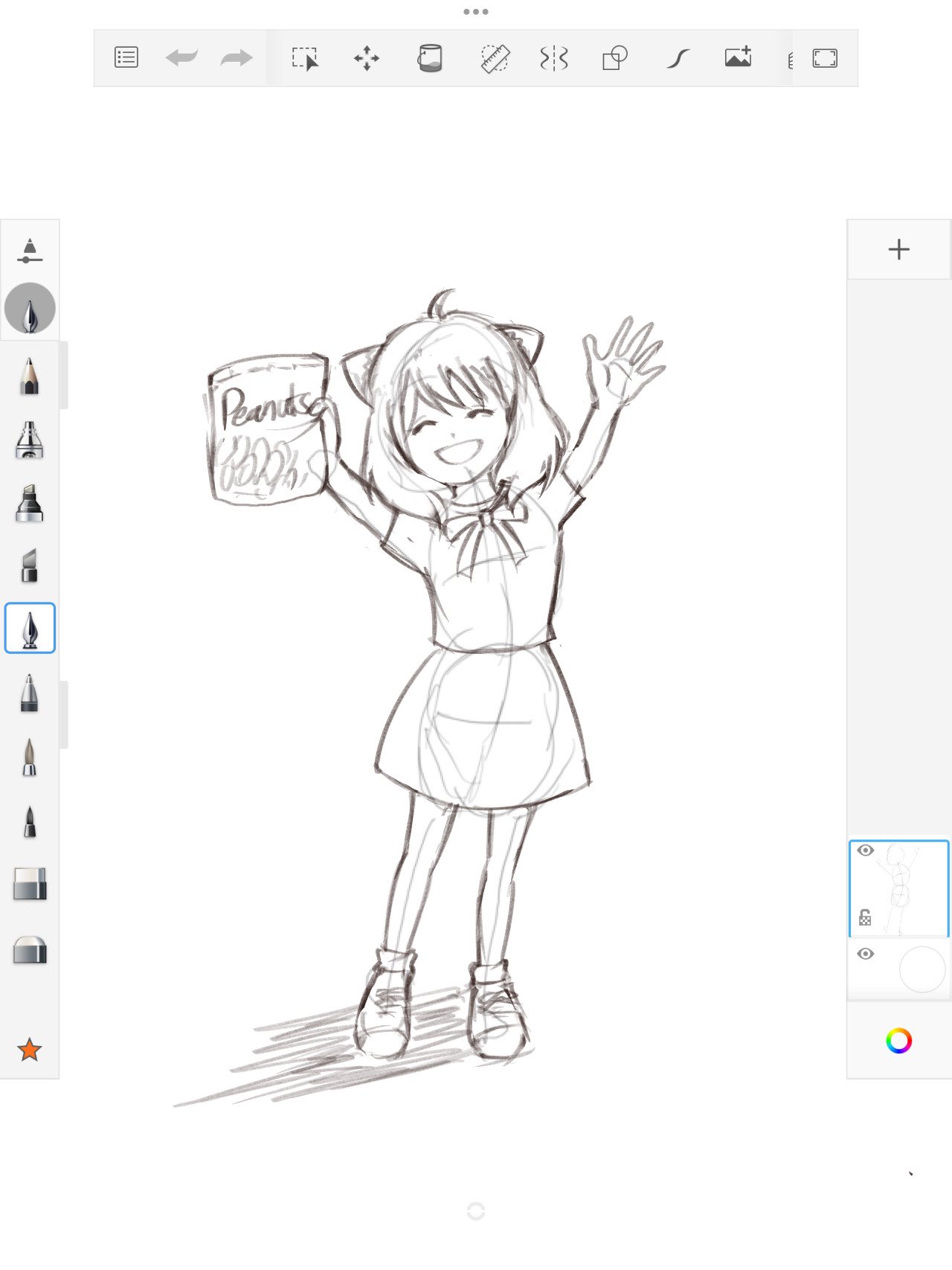Open the Brush Library star

click(x=30, y=1050)
